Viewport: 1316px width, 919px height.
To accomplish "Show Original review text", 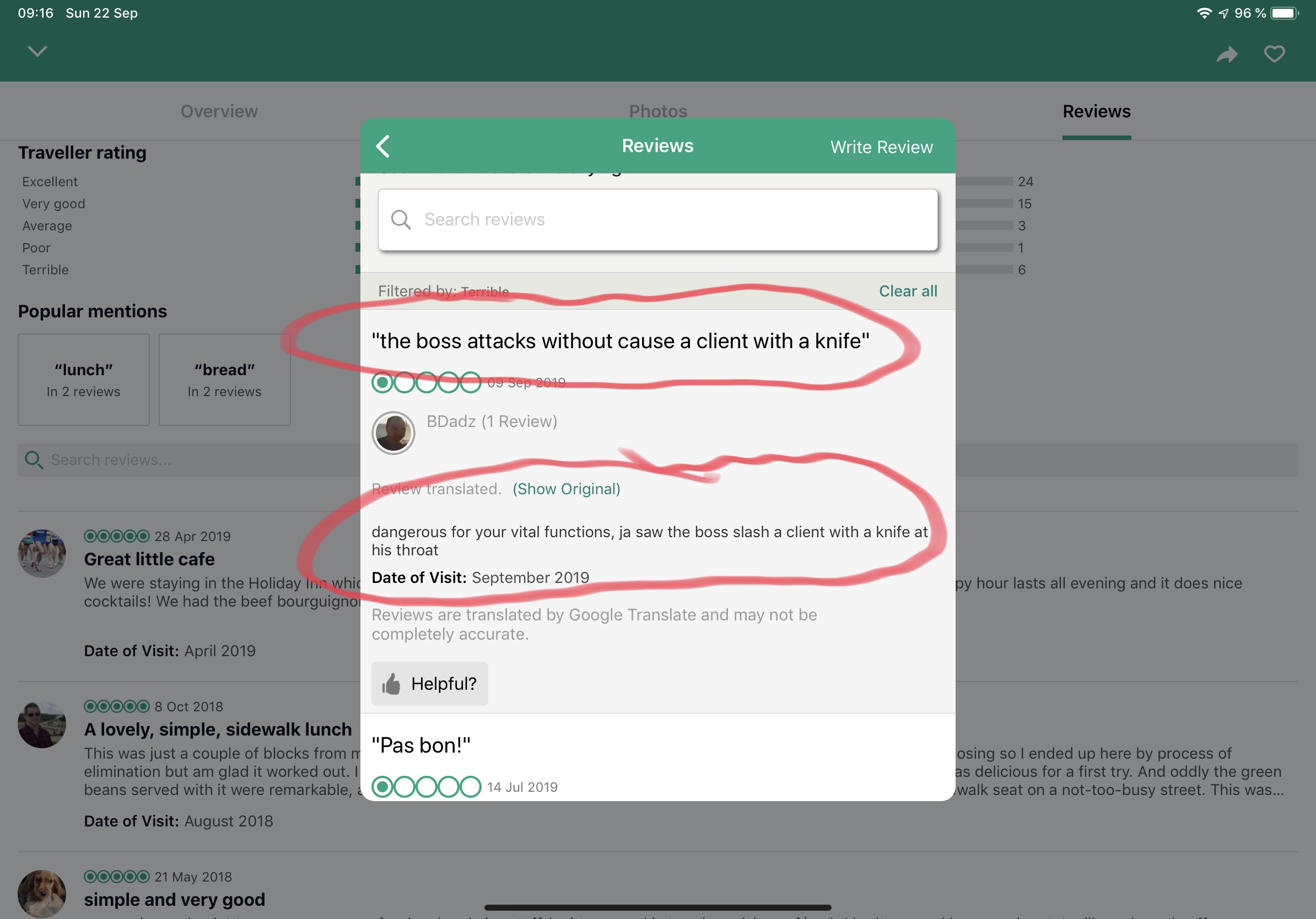I will pyautogui.click(x=566, y=489).
